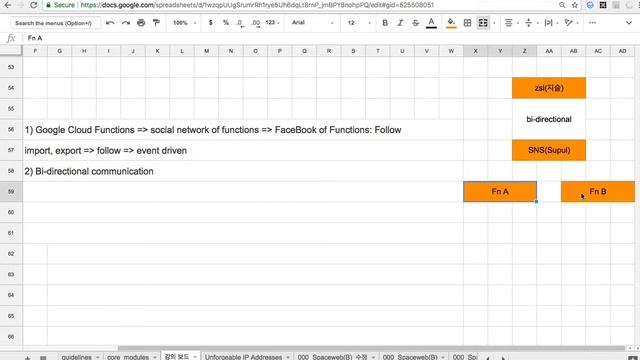This screenshot has width=640, height=360.
Task: Click the zoom magnifier icon in address bar
Action: pos(562,5)
